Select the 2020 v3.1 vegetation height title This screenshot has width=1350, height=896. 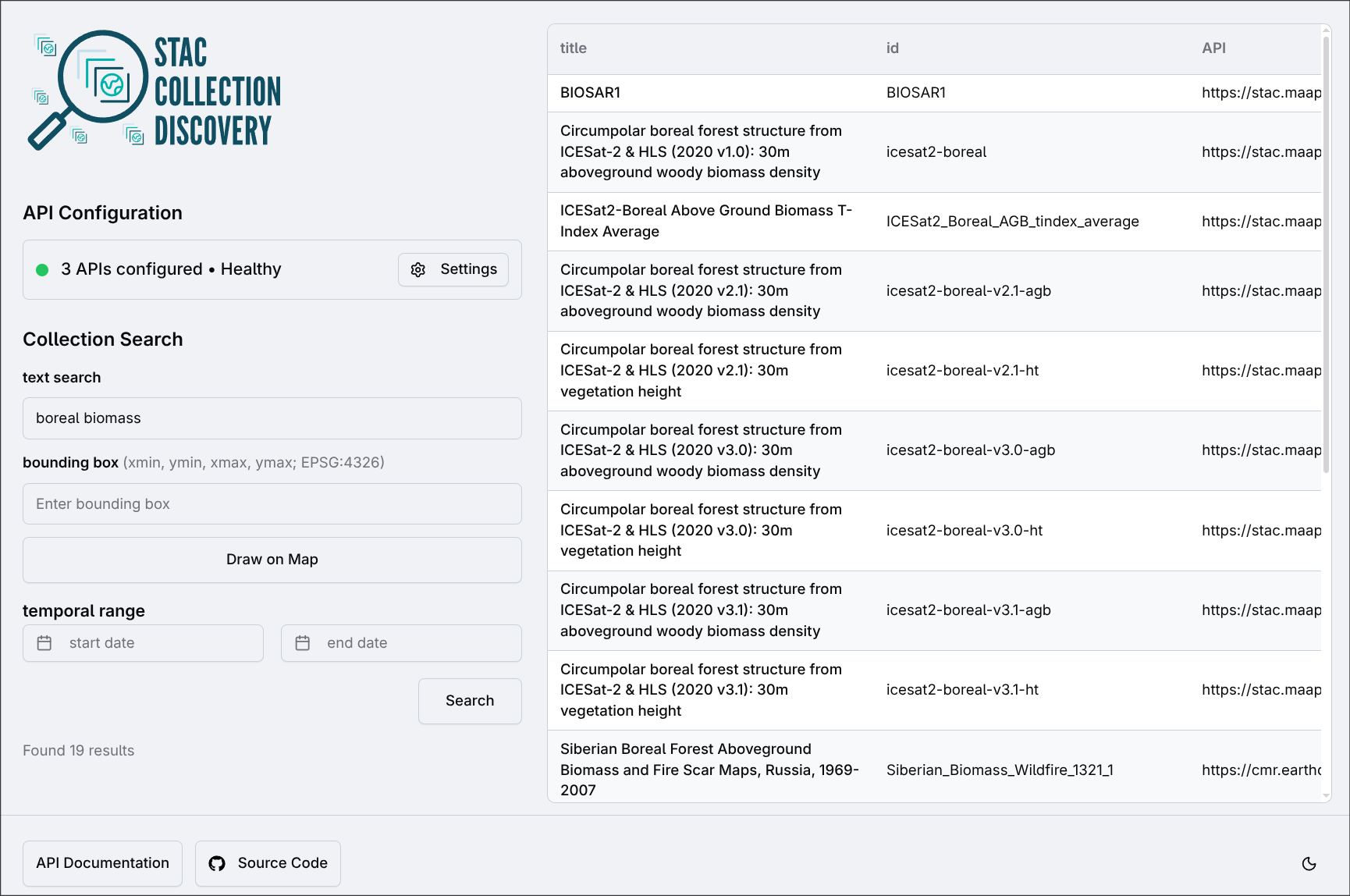coord(701,690)
